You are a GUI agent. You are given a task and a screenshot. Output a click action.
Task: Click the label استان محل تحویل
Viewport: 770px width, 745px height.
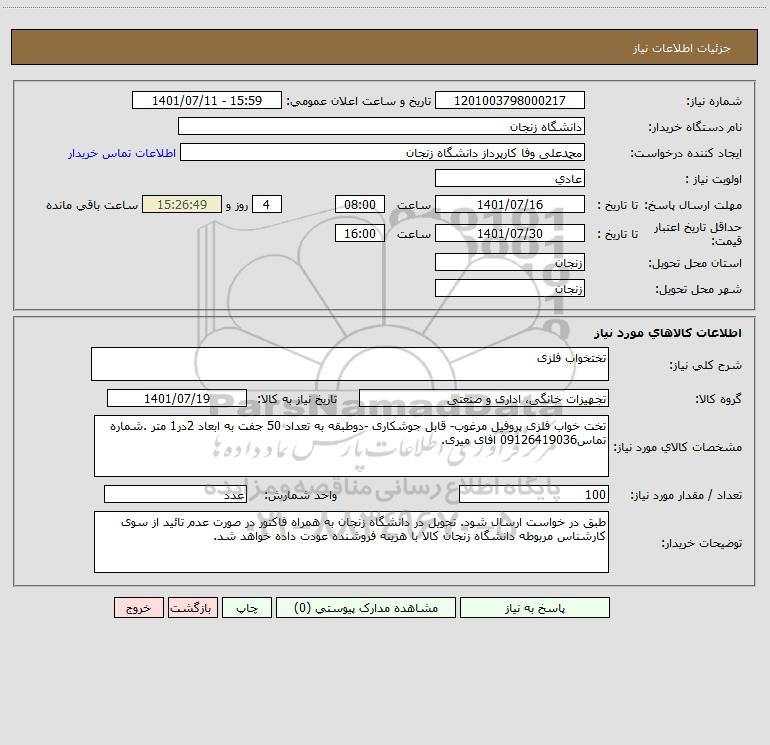pyautogui.click(x=695, y=263)
